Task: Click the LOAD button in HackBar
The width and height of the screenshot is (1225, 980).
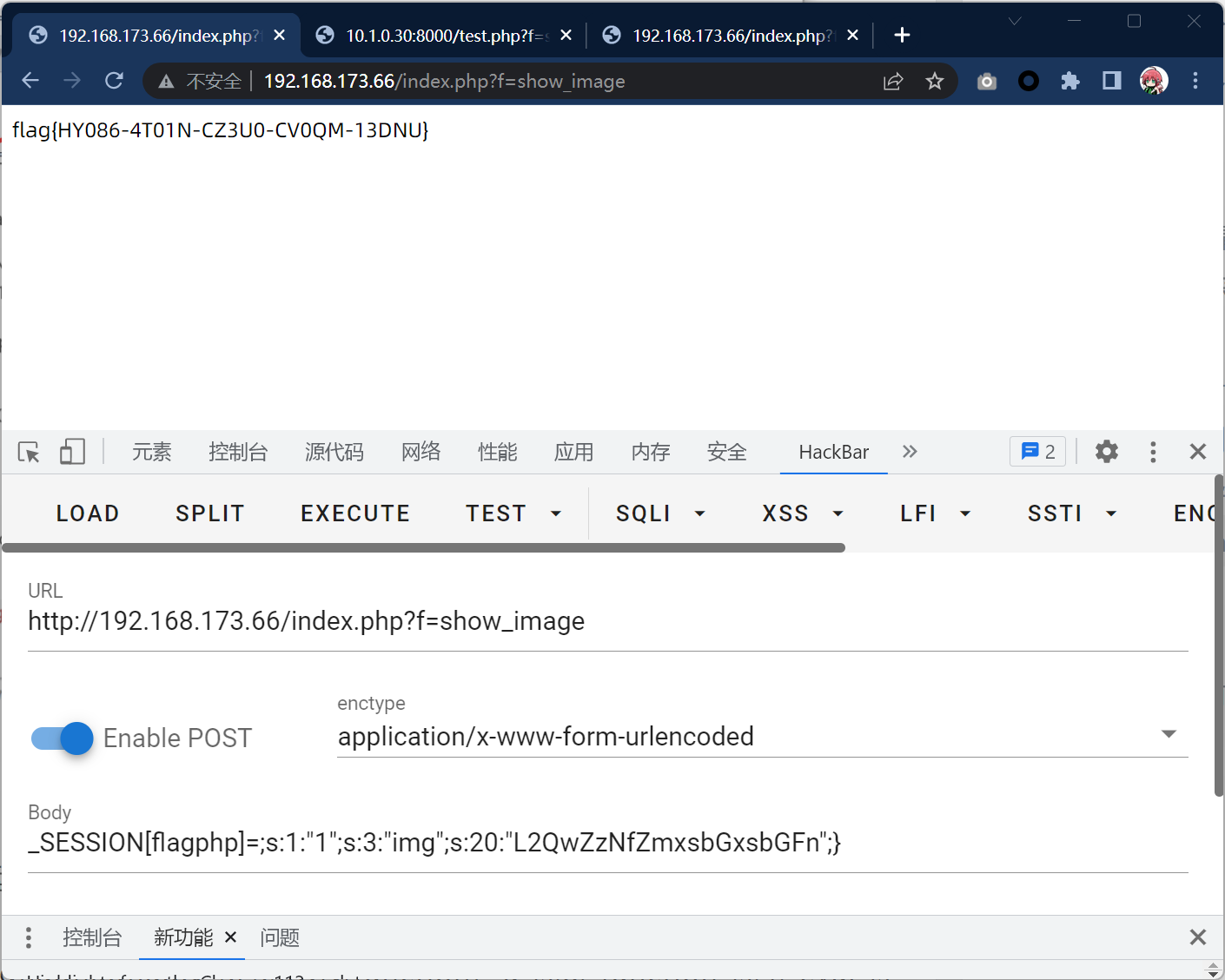Action: [x=88, y=513]
